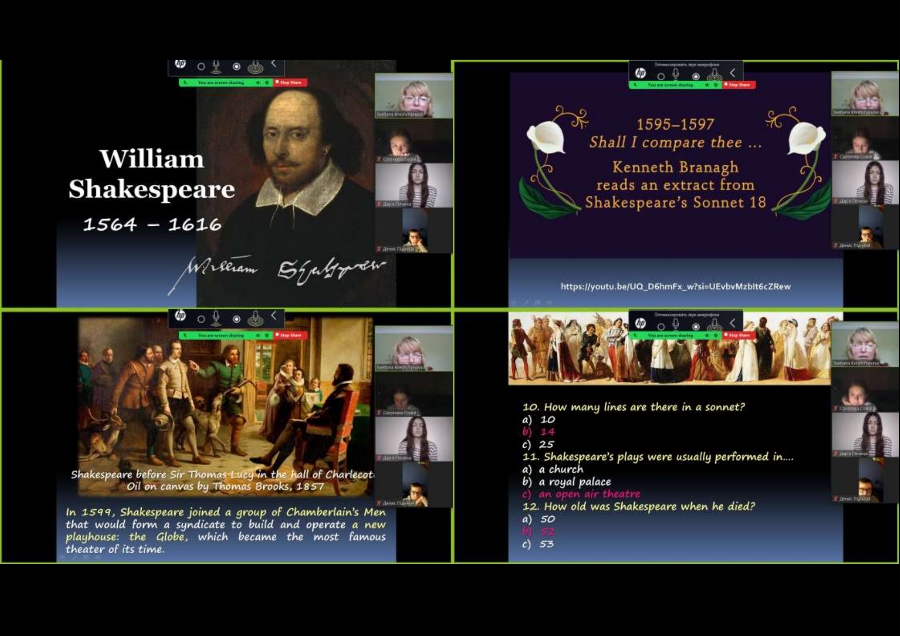Select the empty radio circle left of the microphone, Thomas Lucy panel
Image resolution: width=900 pixels, height=636 pixels.
[x=201, y=319]
